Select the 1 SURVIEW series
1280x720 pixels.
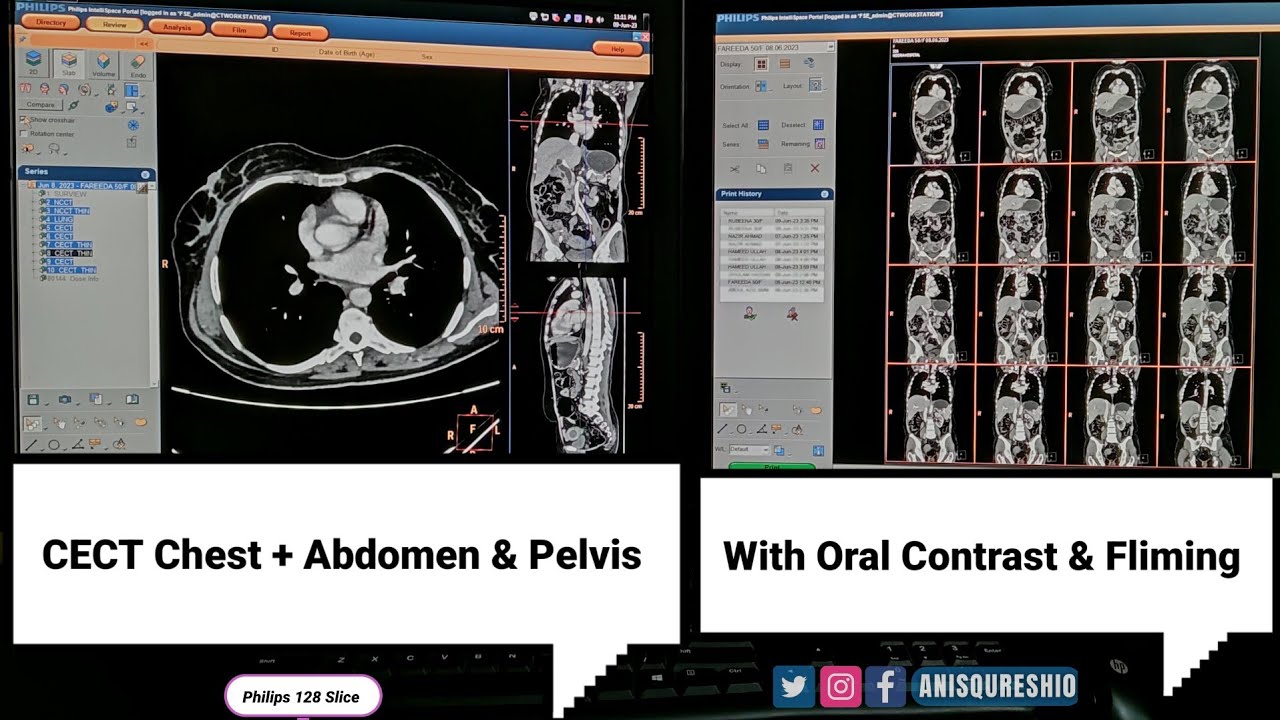pyautogui.click(x=64, y=194)
